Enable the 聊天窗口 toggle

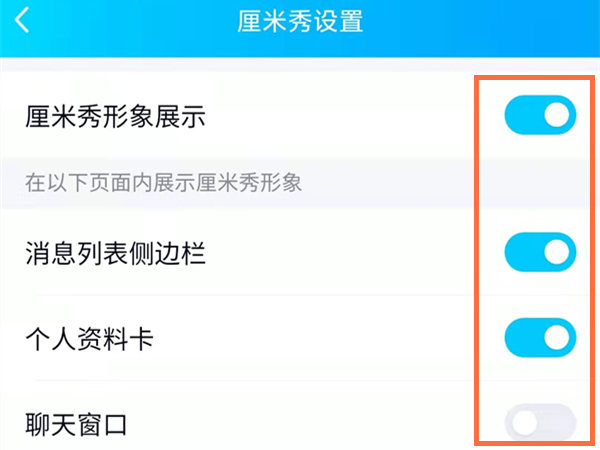[540, 423]
